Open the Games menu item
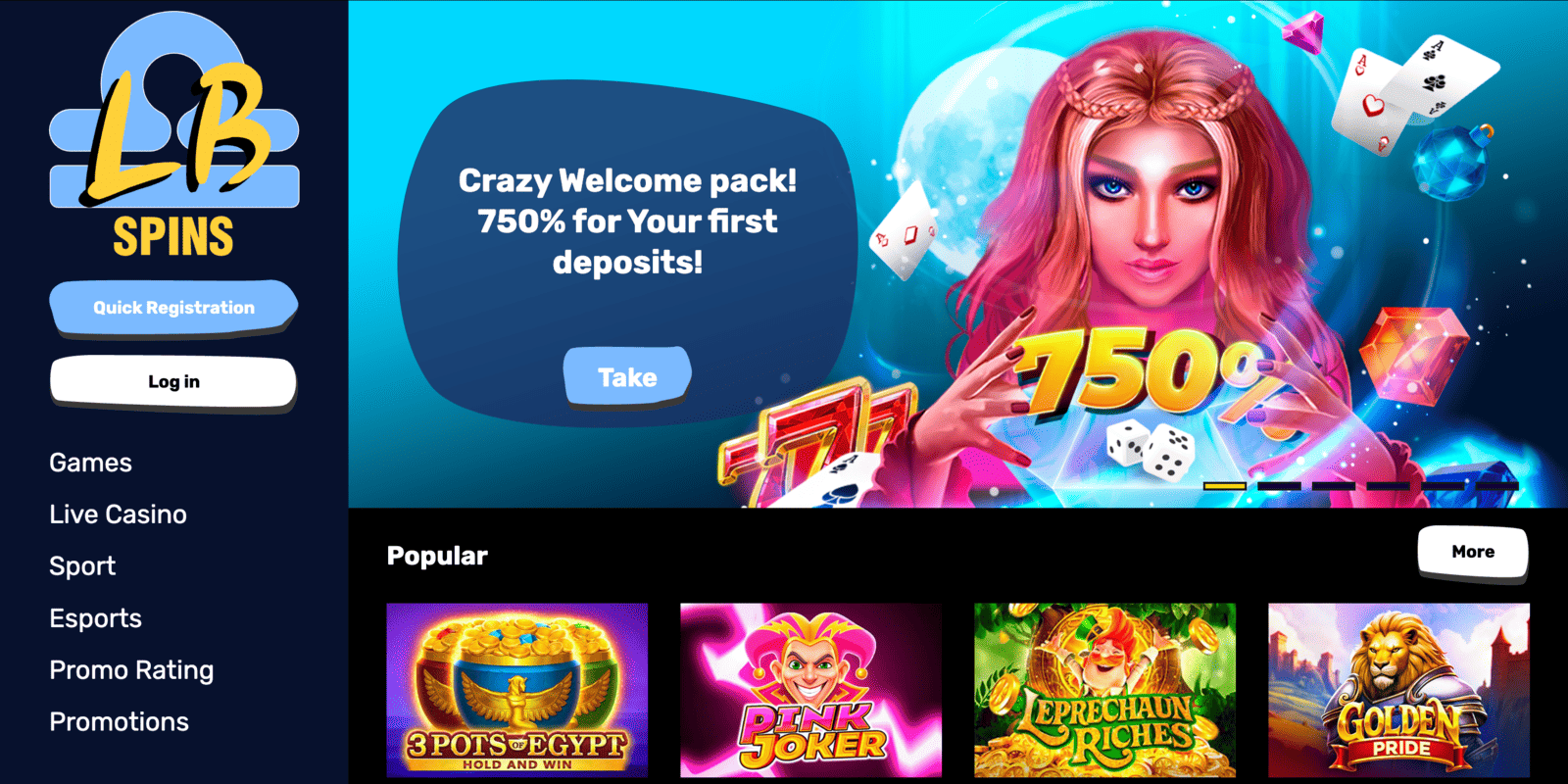 tap(90, 463)
